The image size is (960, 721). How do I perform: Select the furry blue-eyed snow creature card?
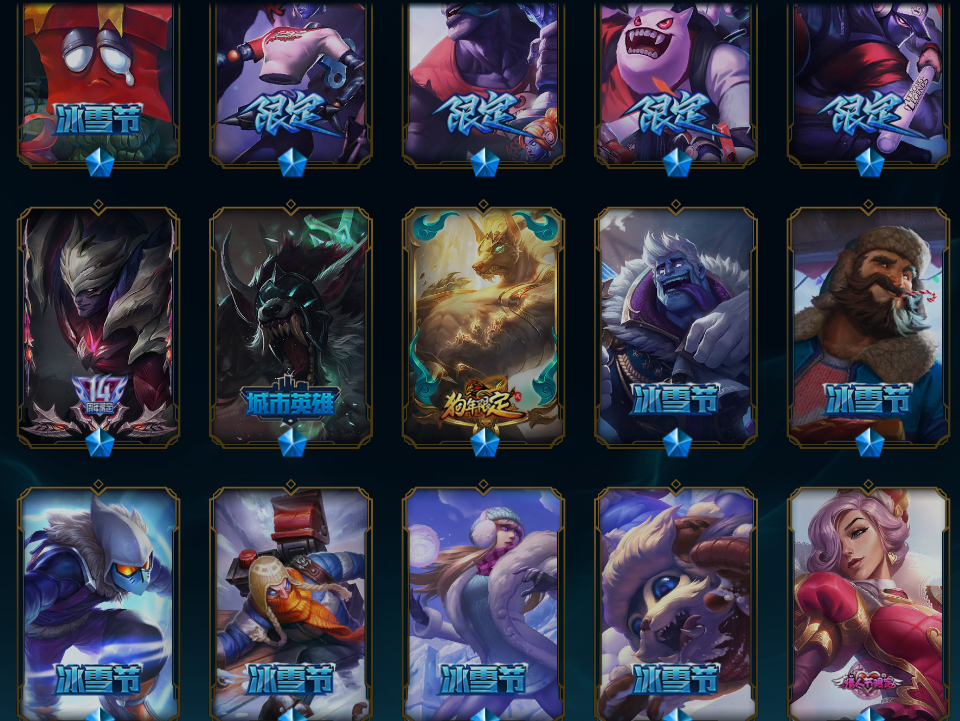675,604
